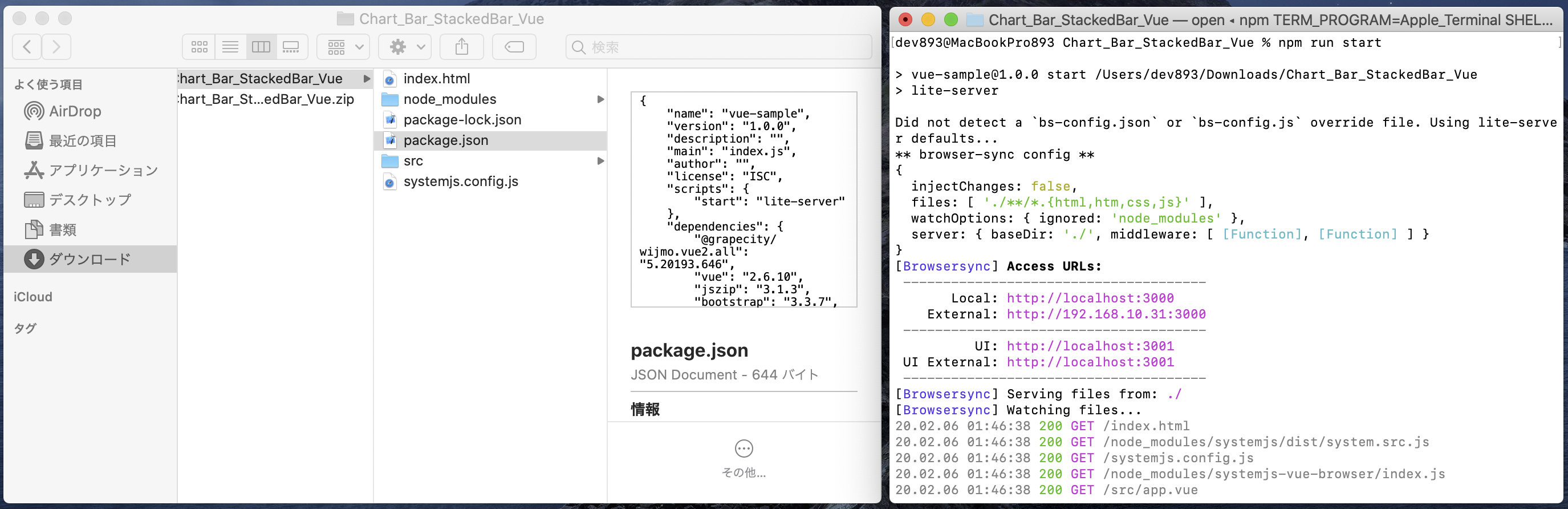Minimize the Terminal window
1568x509 pixels.
(928, 19)
